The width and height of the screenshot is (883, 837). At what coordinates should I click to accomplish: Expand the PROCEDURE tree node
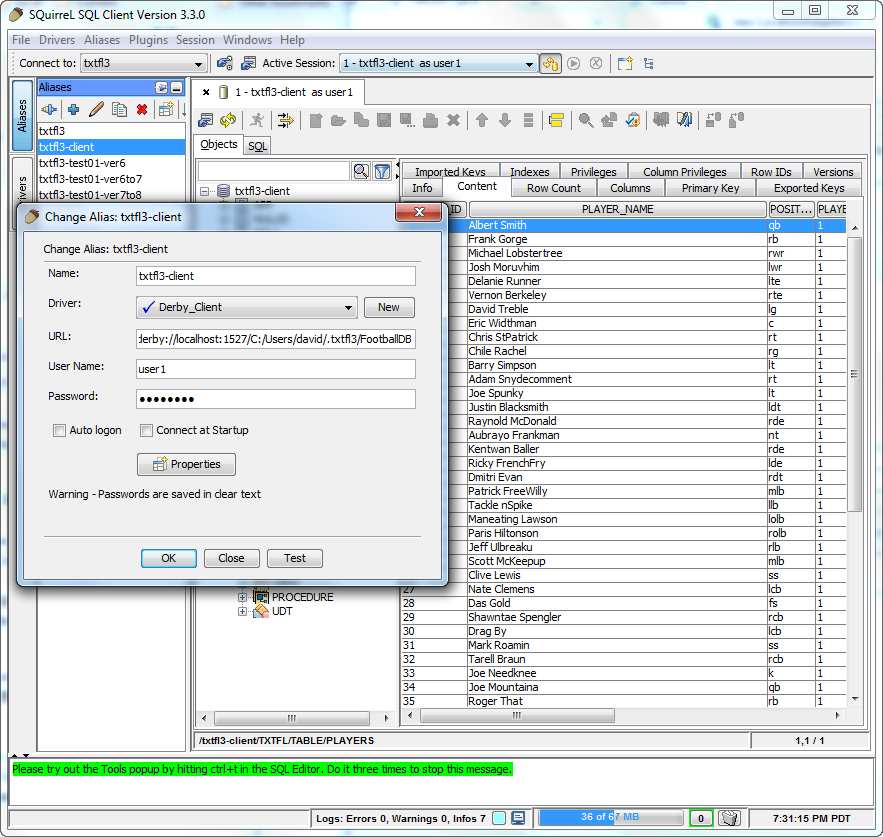coord(243,596)
